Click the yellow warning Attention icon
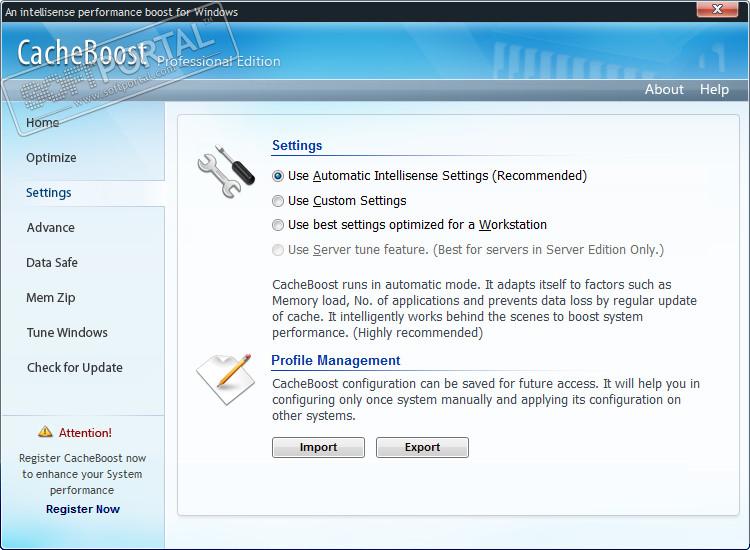This screenshot has height=550, width=750. click(45, 432)
